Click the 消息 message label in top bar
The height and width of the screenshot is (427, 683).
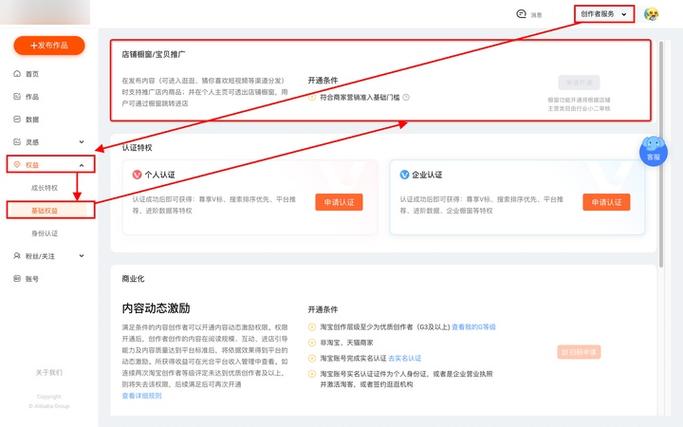click(x=536, y=15)
